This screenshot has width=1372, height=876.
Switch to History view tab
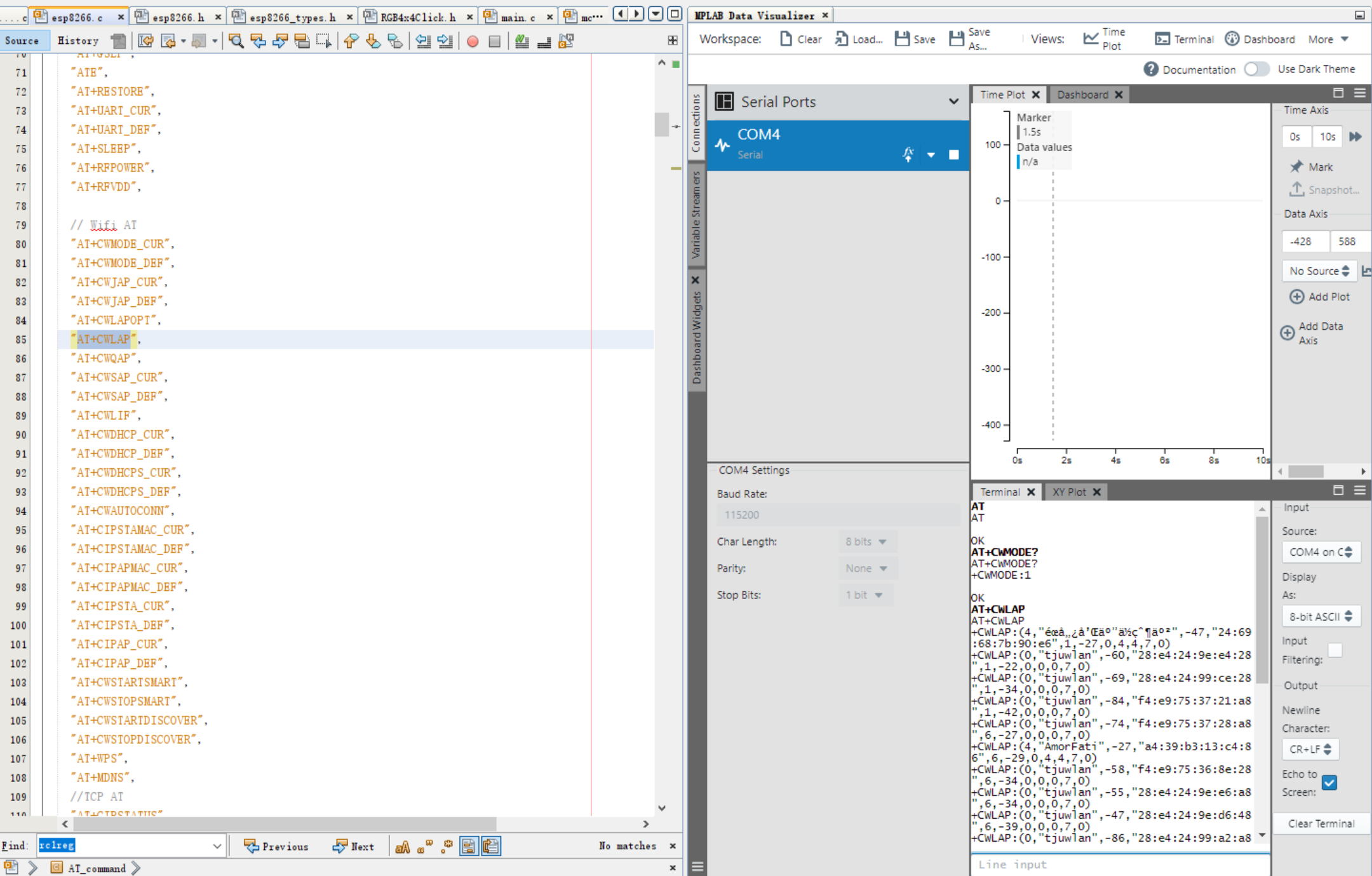pos(78,41)
